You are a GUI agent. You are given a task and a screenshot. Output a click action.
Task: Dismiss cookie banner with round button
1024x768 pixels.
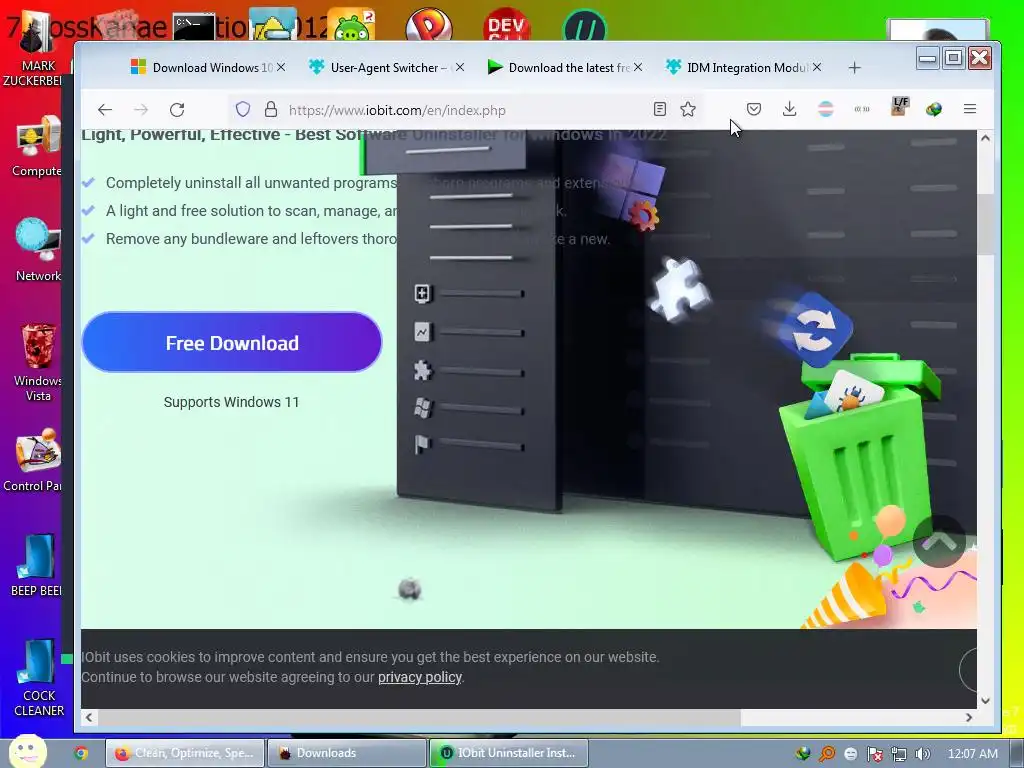coord(968,669)
